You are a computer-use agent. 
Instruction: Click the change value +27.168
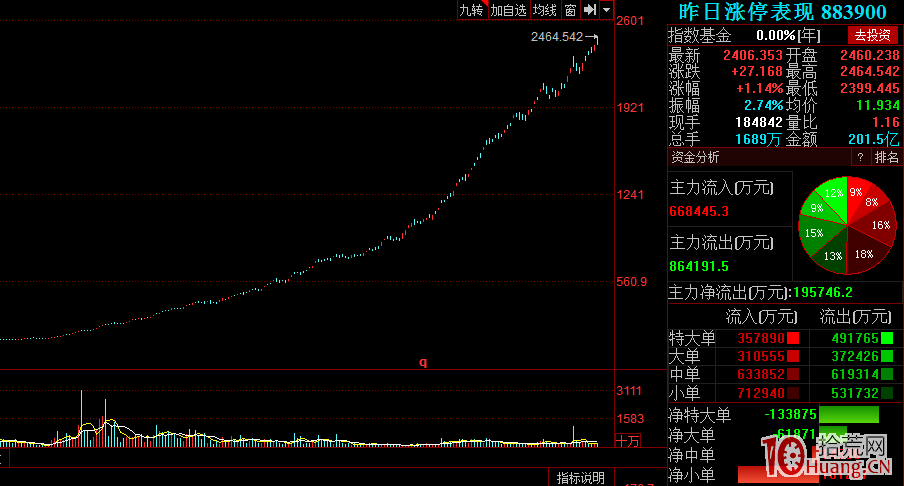pos(757,71)
